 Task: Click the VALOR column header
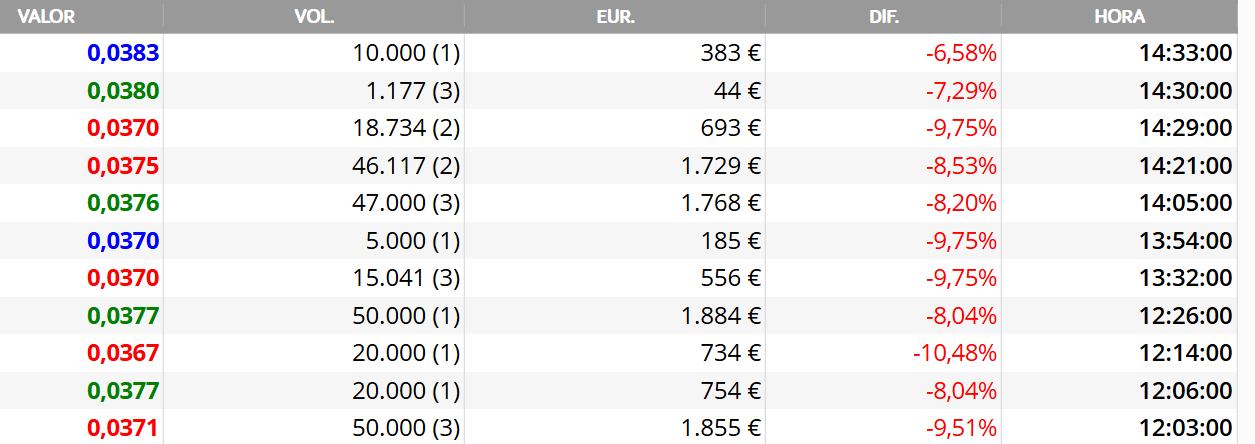coord(46,17)
